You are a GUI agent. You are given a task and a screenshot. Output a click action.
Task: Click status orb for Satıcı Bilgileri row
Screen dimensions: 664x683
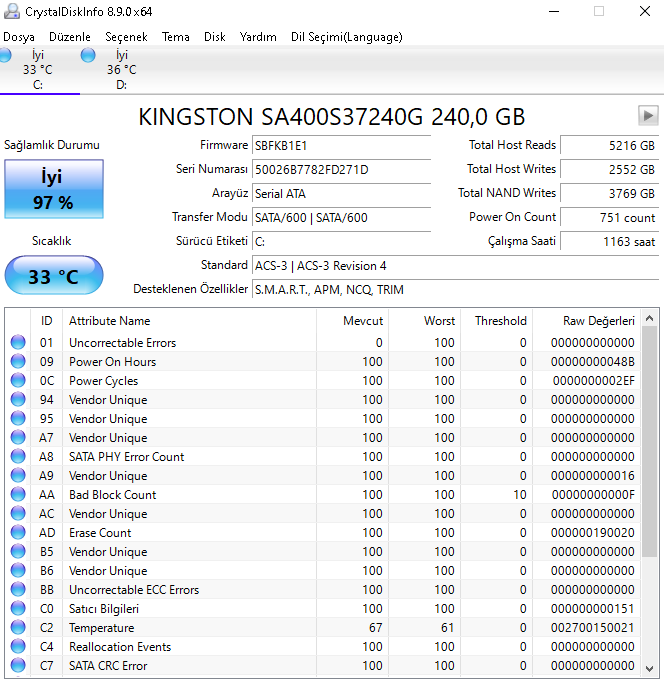tap(18, 608)
